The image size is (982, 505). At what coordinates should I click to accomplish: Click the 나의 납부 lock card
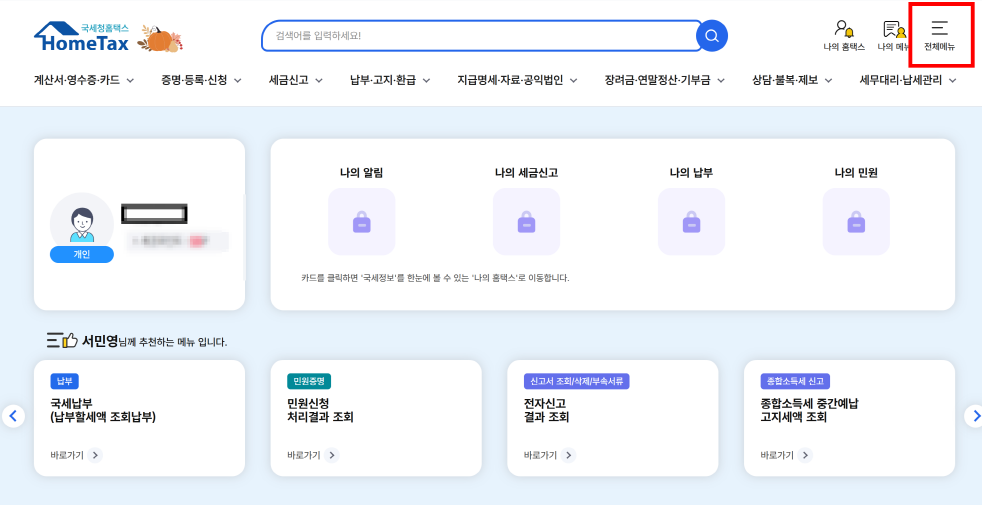[691, 221]
